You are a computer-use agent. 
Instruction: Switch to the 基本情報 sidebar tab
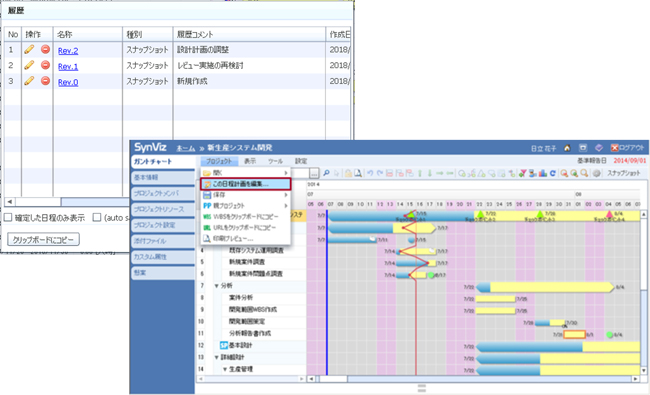[x=163, y=177]
